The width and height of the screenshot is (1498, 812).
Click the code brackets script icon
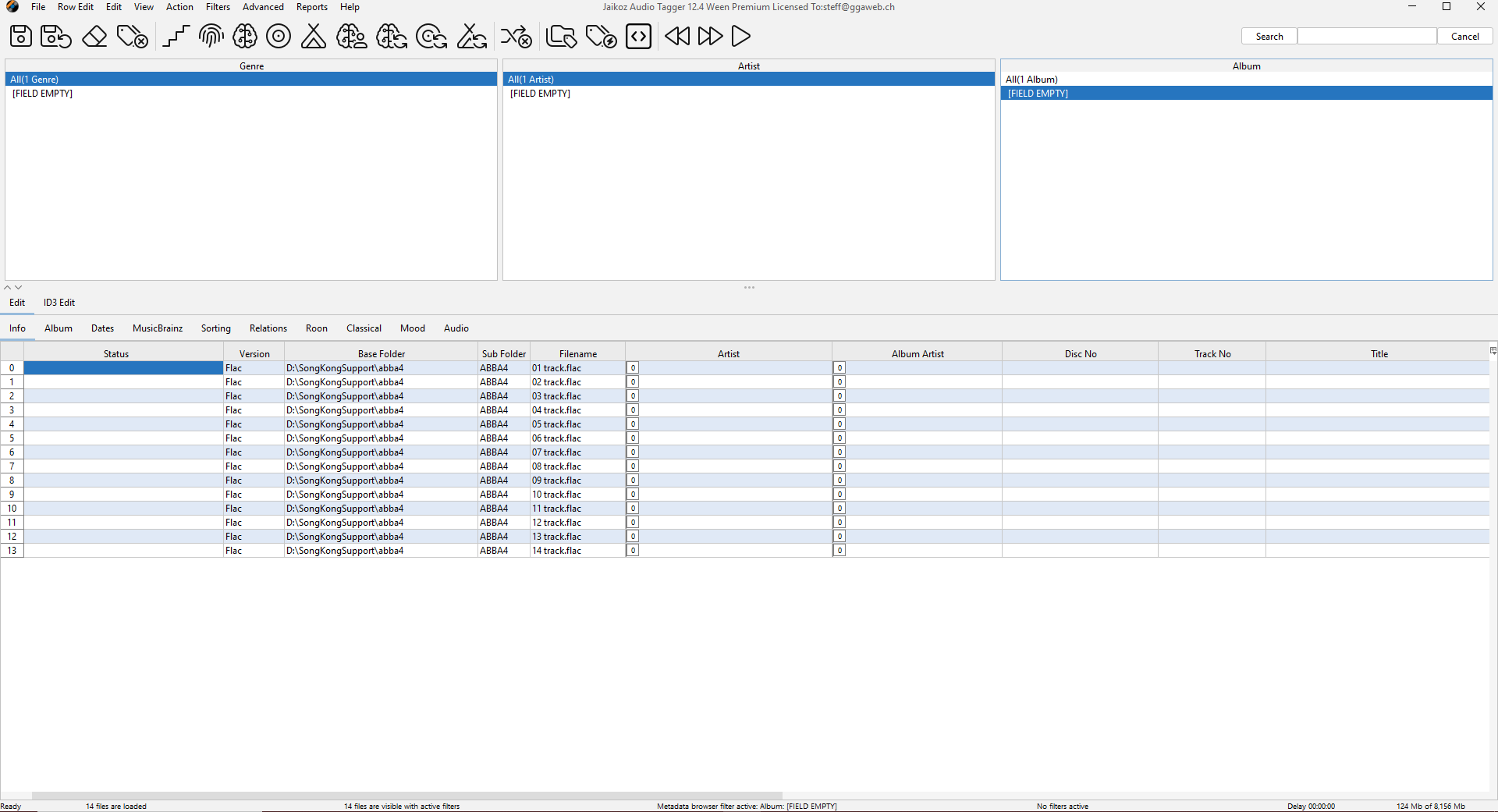pos(638,37)
